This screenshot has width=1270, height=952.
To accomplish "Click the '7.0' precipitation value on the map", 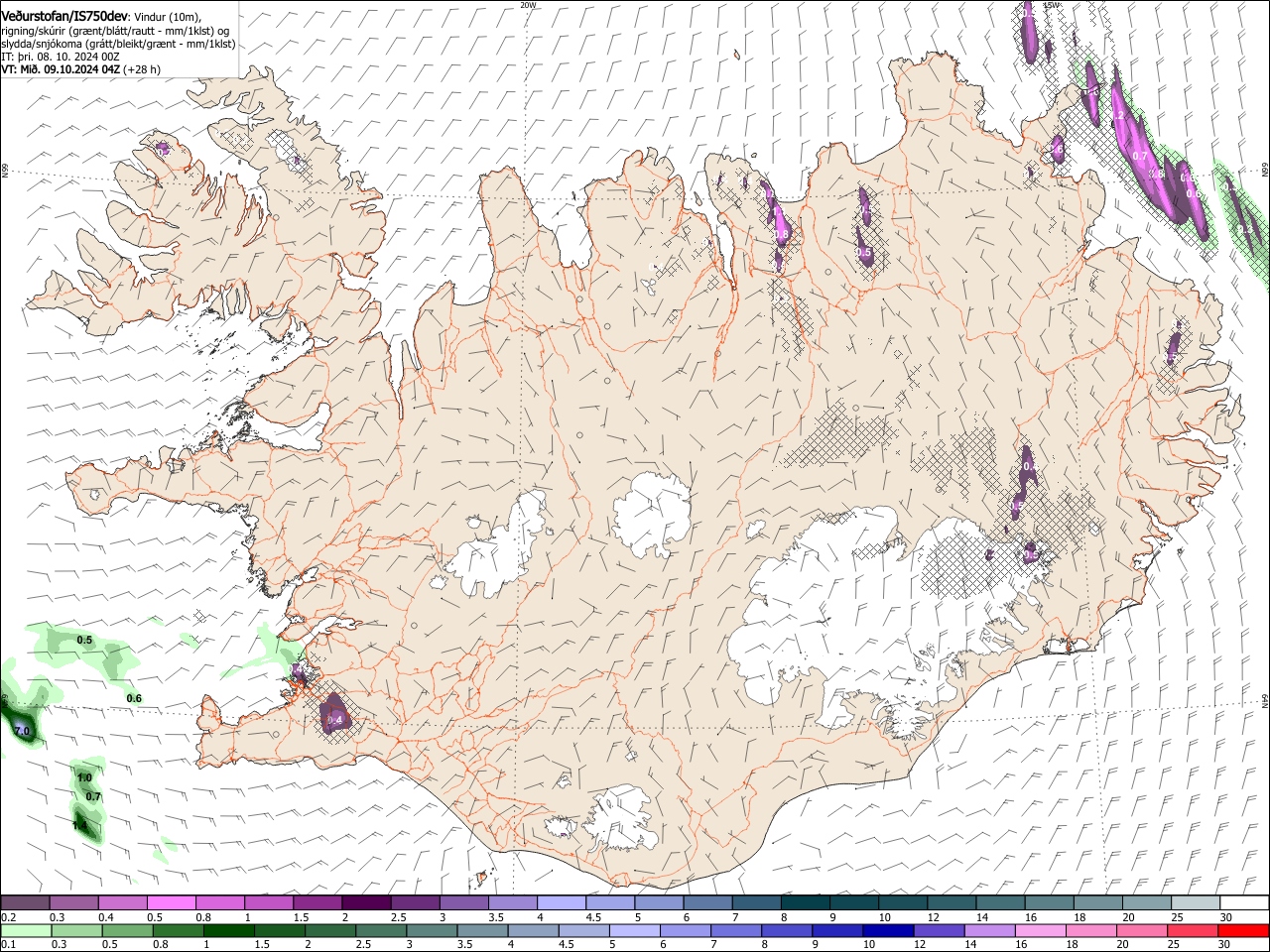I will (24, 731).
